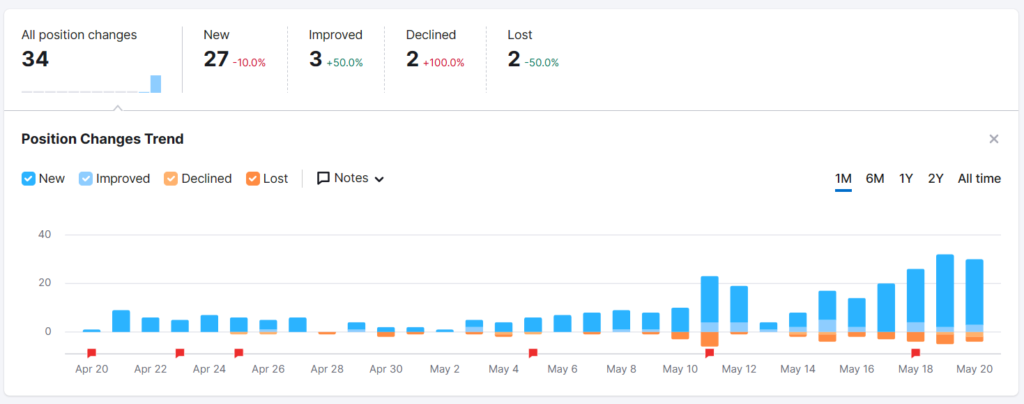Close the Position Changes Trend panel
Screen dimensions: 1024x404
point(993,139)
